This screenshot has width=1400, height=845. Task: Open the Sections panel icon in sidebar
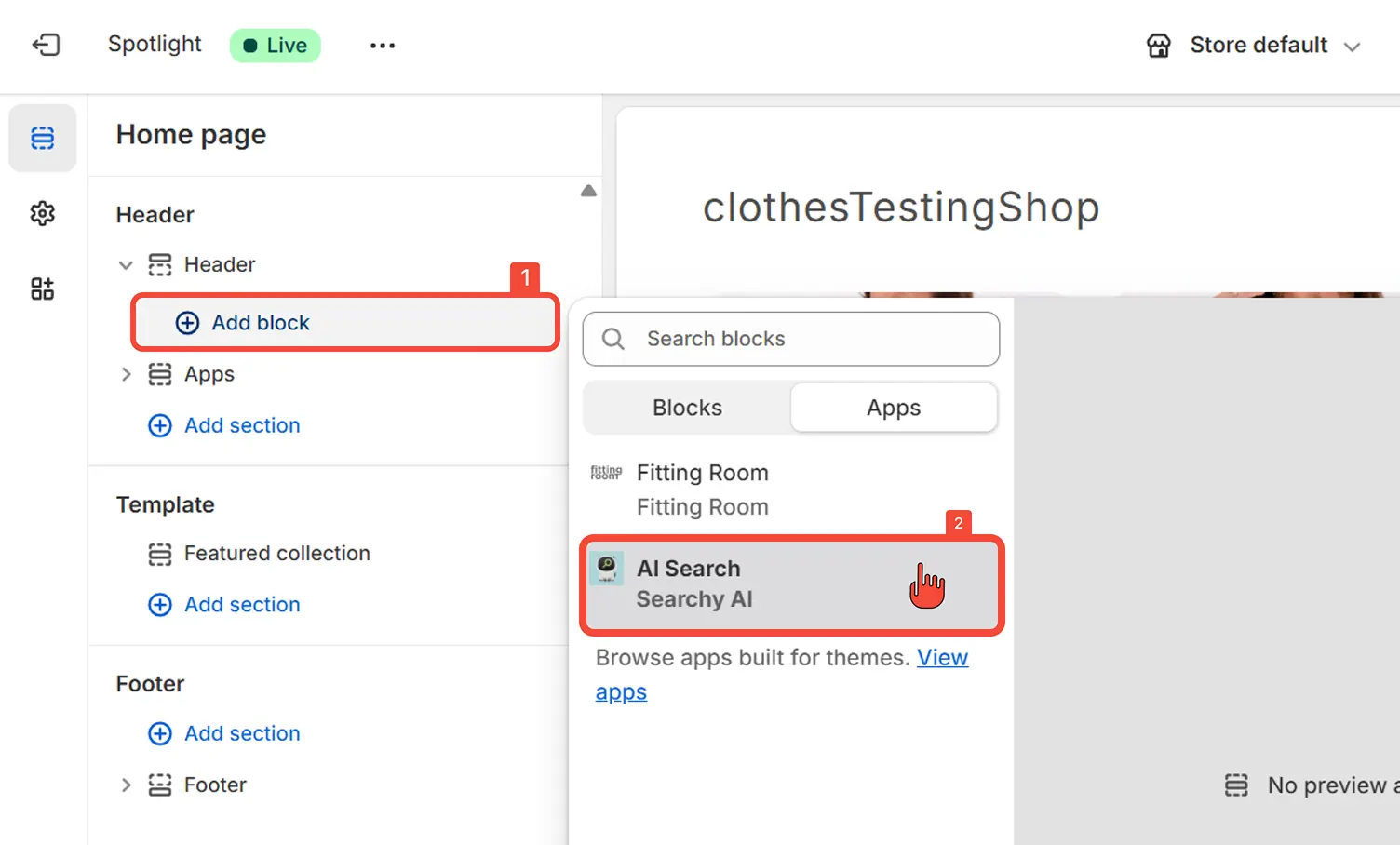click(x=43, y=138)
